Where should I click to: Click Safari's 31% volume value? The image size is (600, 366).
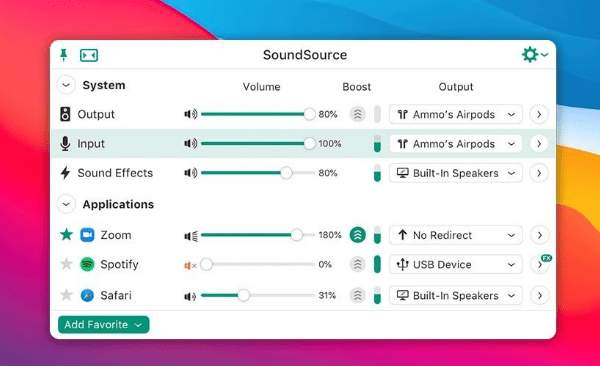[x=327, y=296]
